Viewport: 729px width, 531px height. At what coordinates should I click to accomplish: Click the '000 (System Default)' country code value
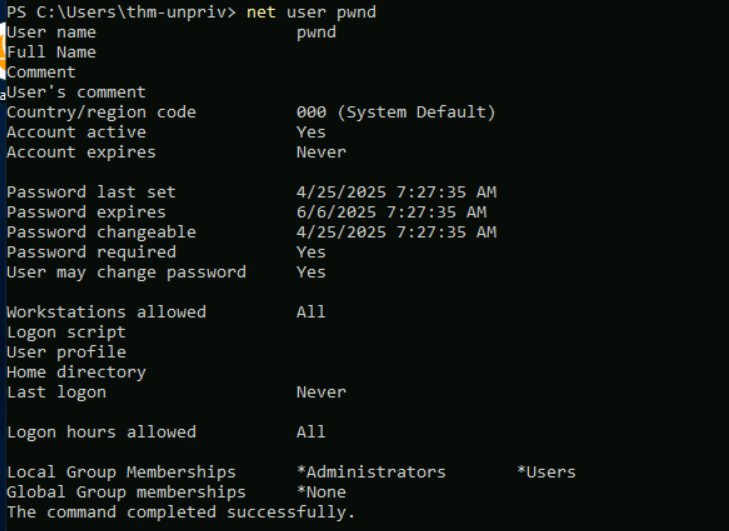tap(396, 112)
